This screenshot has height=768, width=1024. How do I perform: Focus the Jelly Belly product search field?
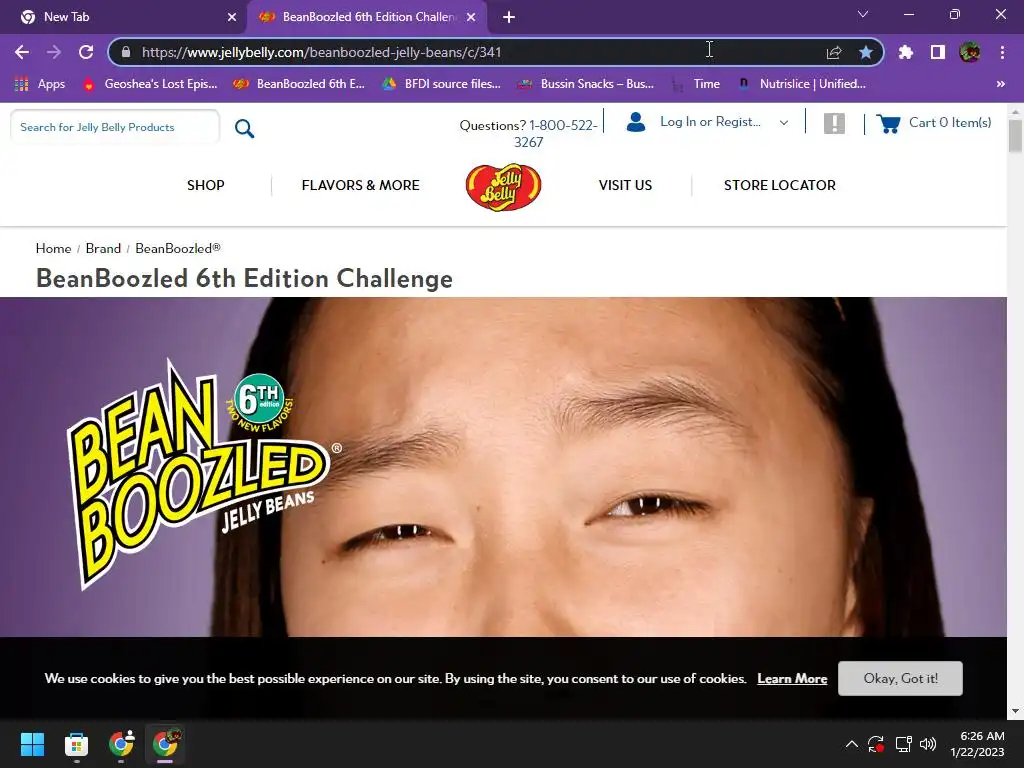[115, 127]
